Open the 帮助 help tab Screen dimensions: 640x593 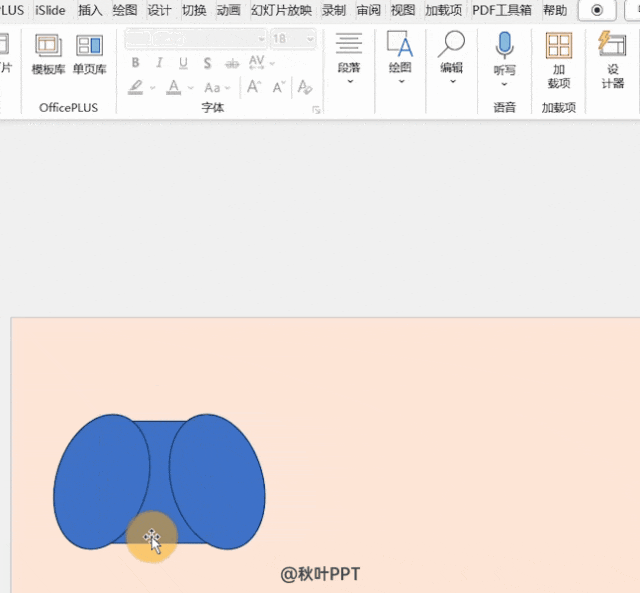click(x=554, y=10)
